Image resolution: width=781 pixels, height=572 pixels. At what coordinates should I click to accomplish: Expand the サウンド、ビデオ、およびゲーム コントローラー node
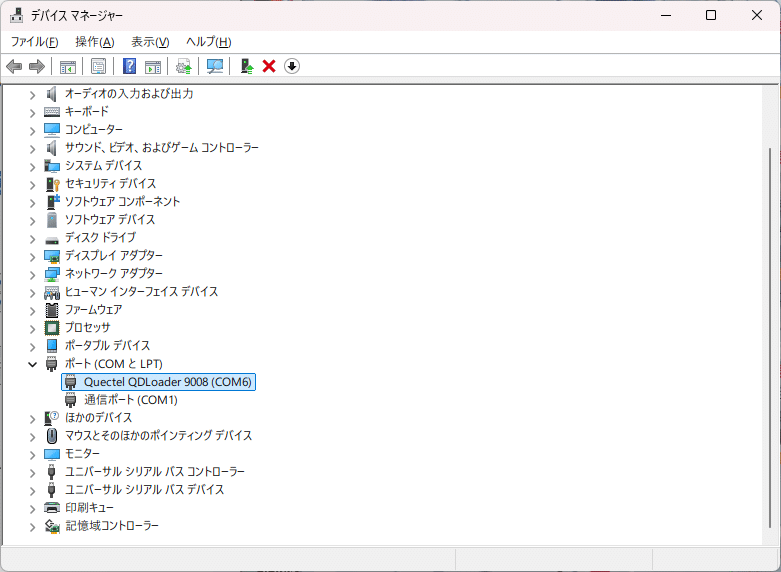click(x=32, y=148)
